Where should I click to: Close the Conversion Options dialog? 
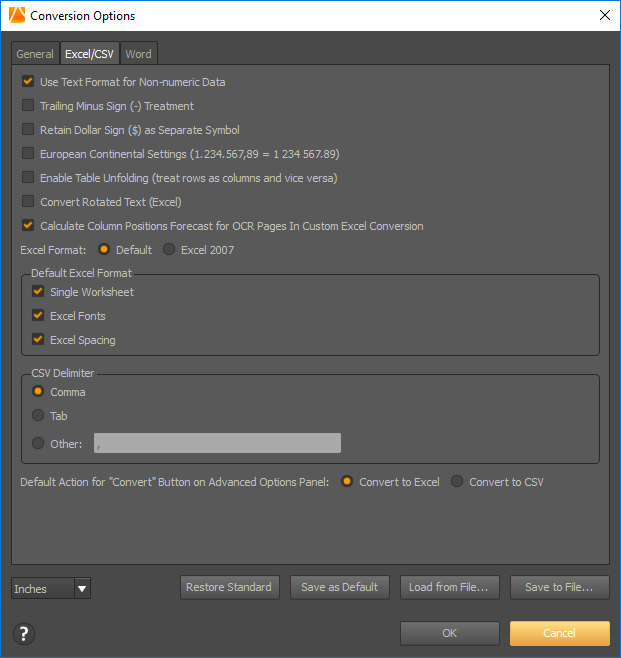coord(605,15)
